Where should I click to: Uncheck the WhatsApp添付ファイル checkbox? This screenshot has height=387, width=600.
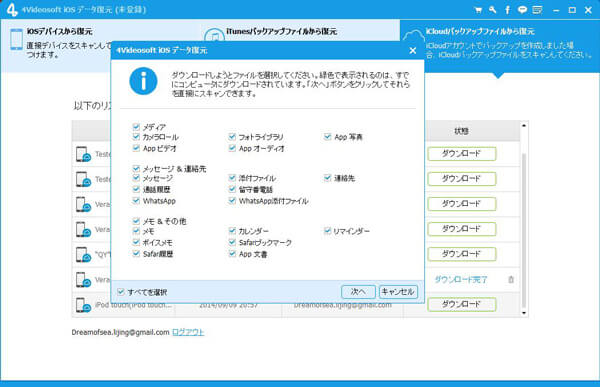(x=232, y=201)
